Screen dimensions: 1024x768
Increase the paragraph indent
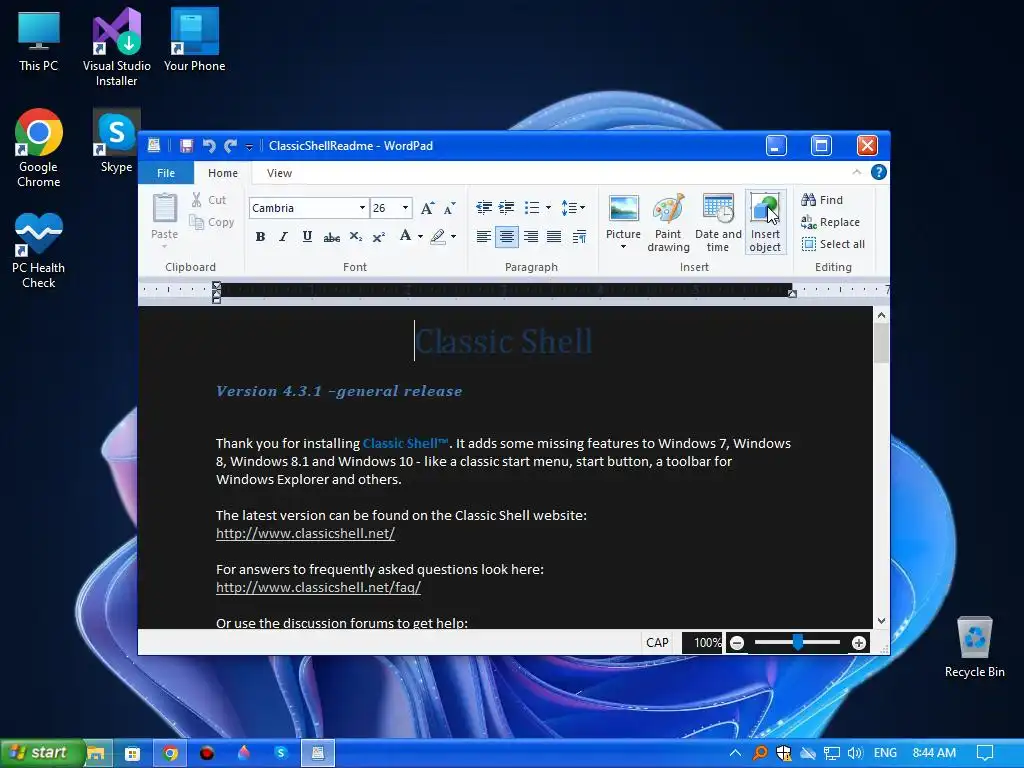coord(507,208)
